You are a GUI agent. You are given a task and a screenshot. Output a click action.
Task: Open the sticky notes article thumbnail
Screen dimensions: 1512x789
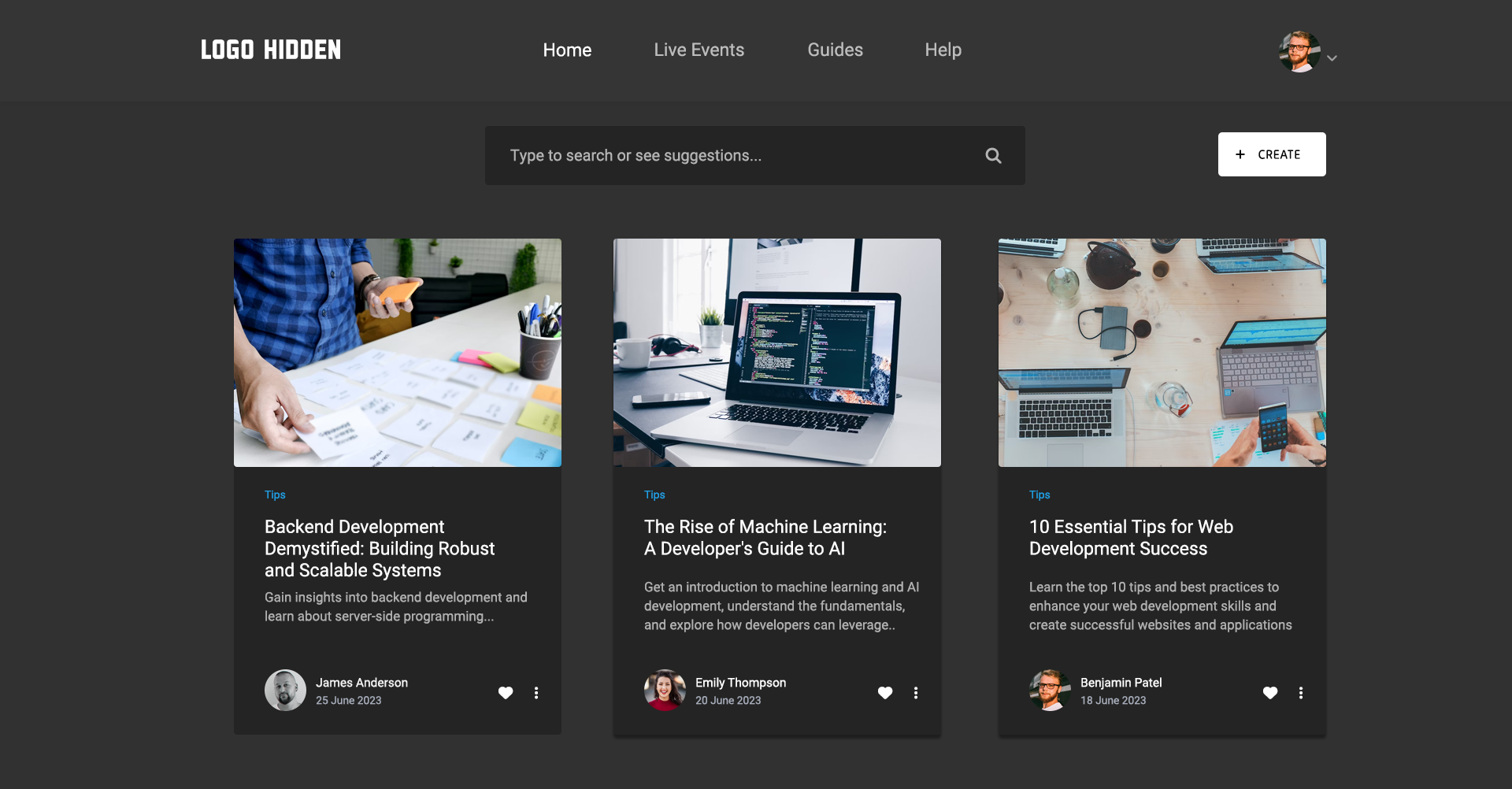click(x=398, y=353)
